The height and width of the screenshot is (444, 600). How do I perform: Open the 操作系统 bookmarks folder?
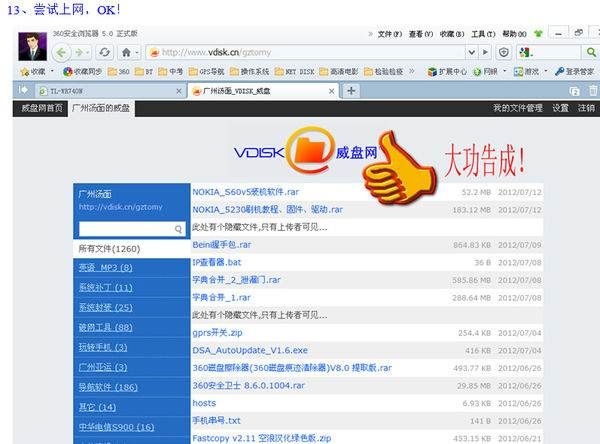249,72
